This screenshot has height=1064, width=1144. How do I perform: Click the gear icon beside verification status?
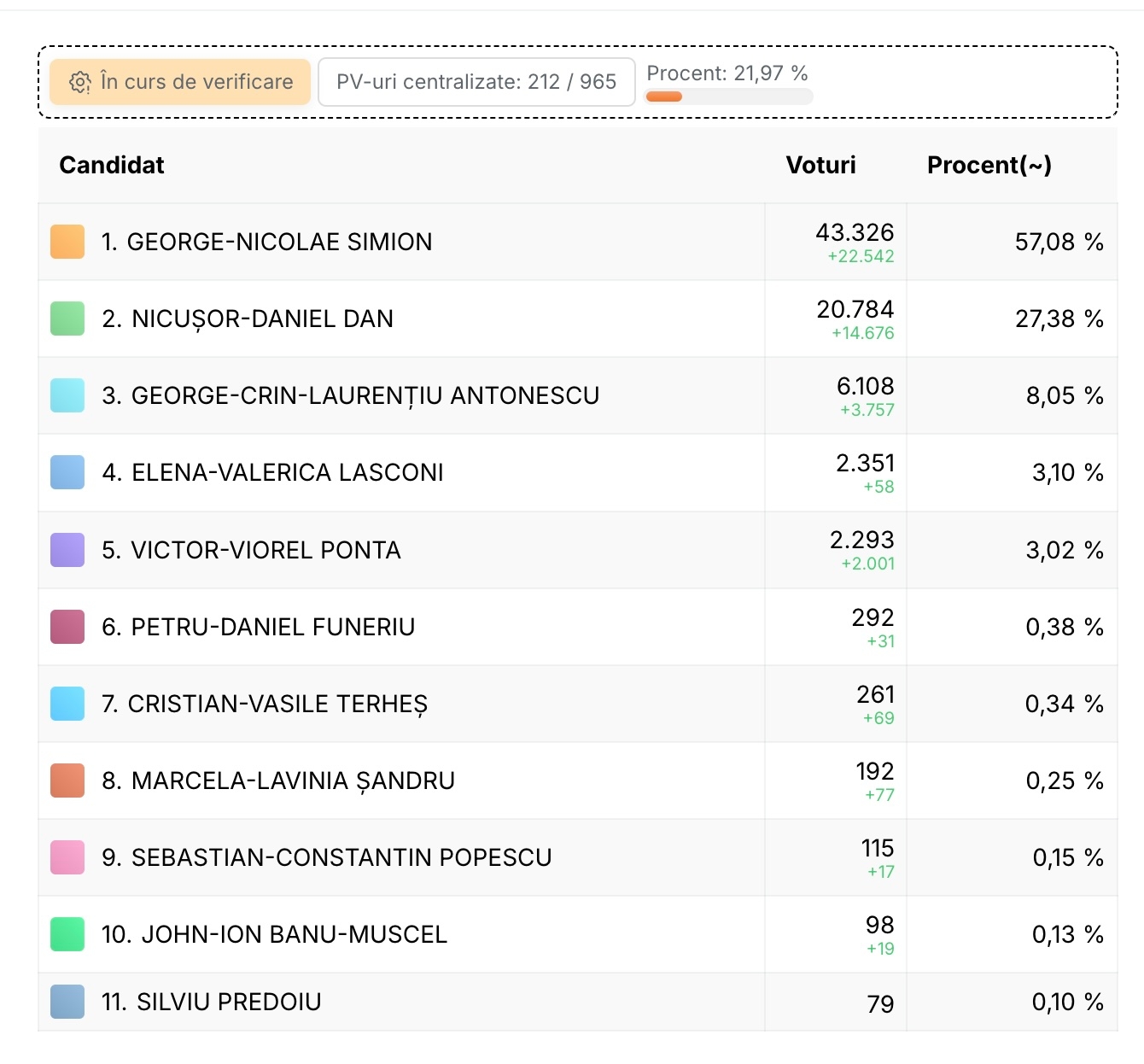tap(79, 82)
